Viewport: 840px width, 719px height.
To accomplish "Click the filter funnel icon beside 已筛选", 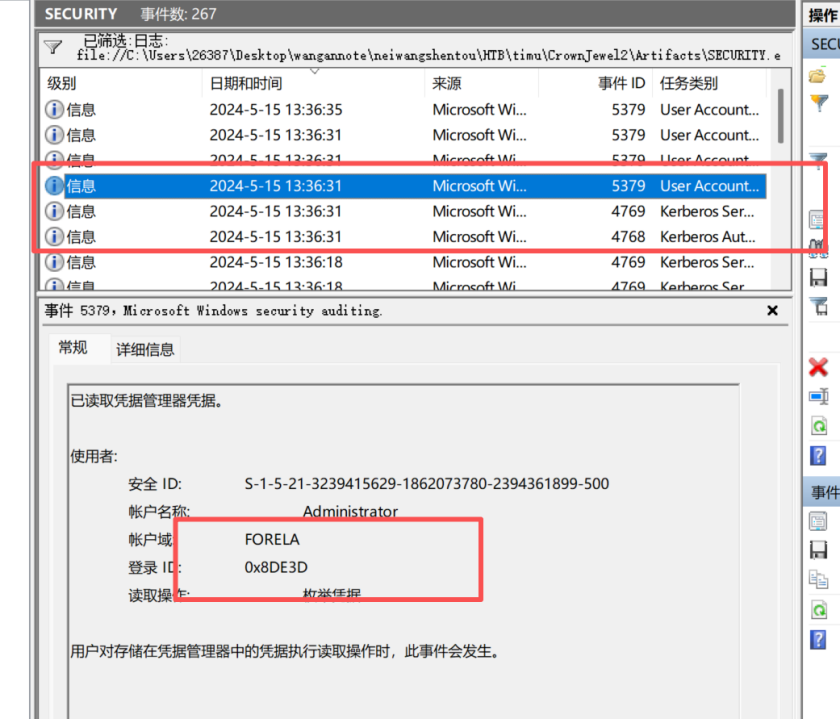I will point(53,47).
